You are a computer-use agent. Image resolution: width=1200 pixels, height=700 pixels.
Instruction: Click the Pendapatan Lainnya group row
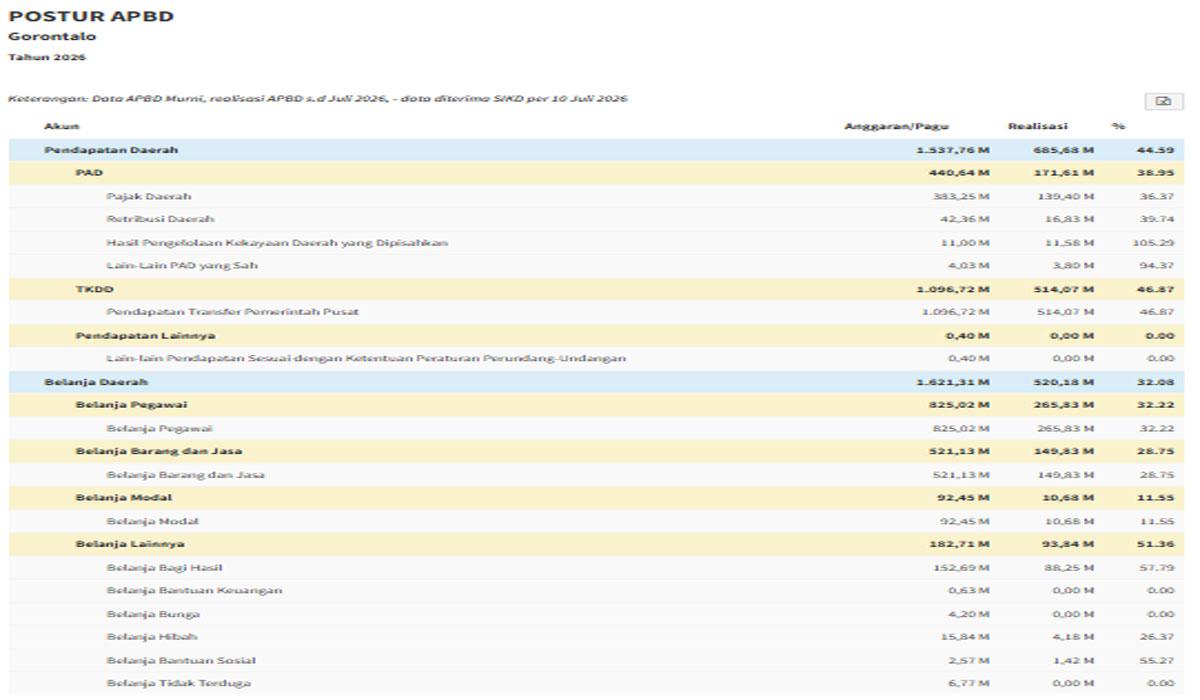pyautogui.click(x=596, y=336)
